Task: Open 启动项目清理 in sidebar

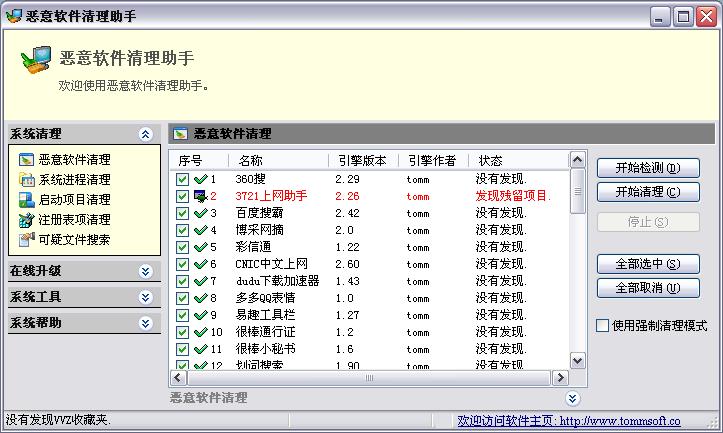Action: tap(74, 200)
